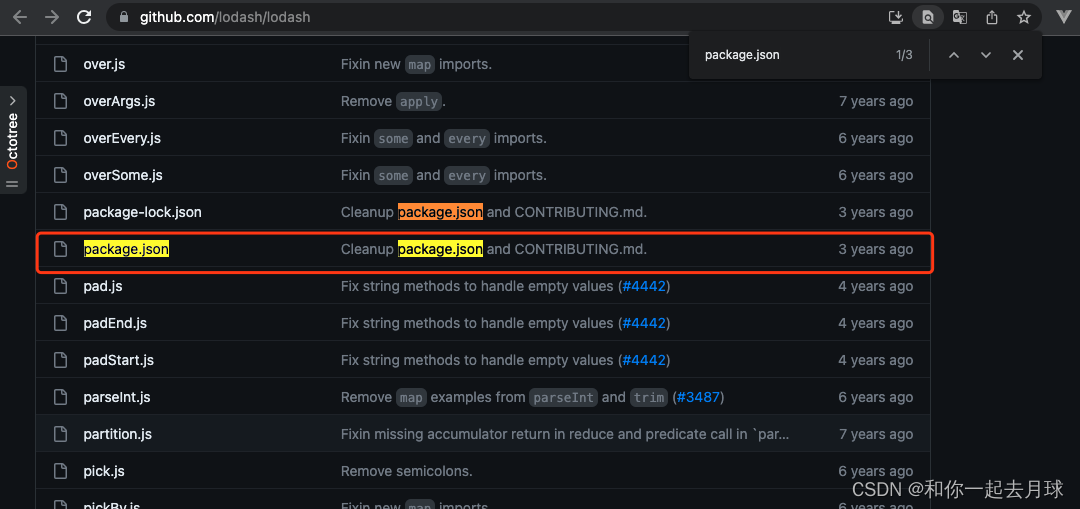
Task: Close the find bar
Action: point(1017,55)
